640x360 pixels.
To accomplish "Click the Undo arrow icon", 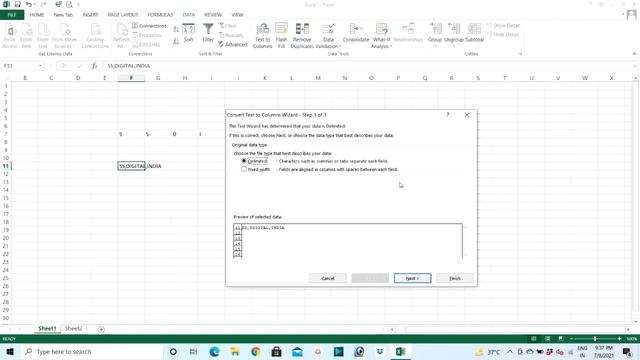I will tap(29, 4).
